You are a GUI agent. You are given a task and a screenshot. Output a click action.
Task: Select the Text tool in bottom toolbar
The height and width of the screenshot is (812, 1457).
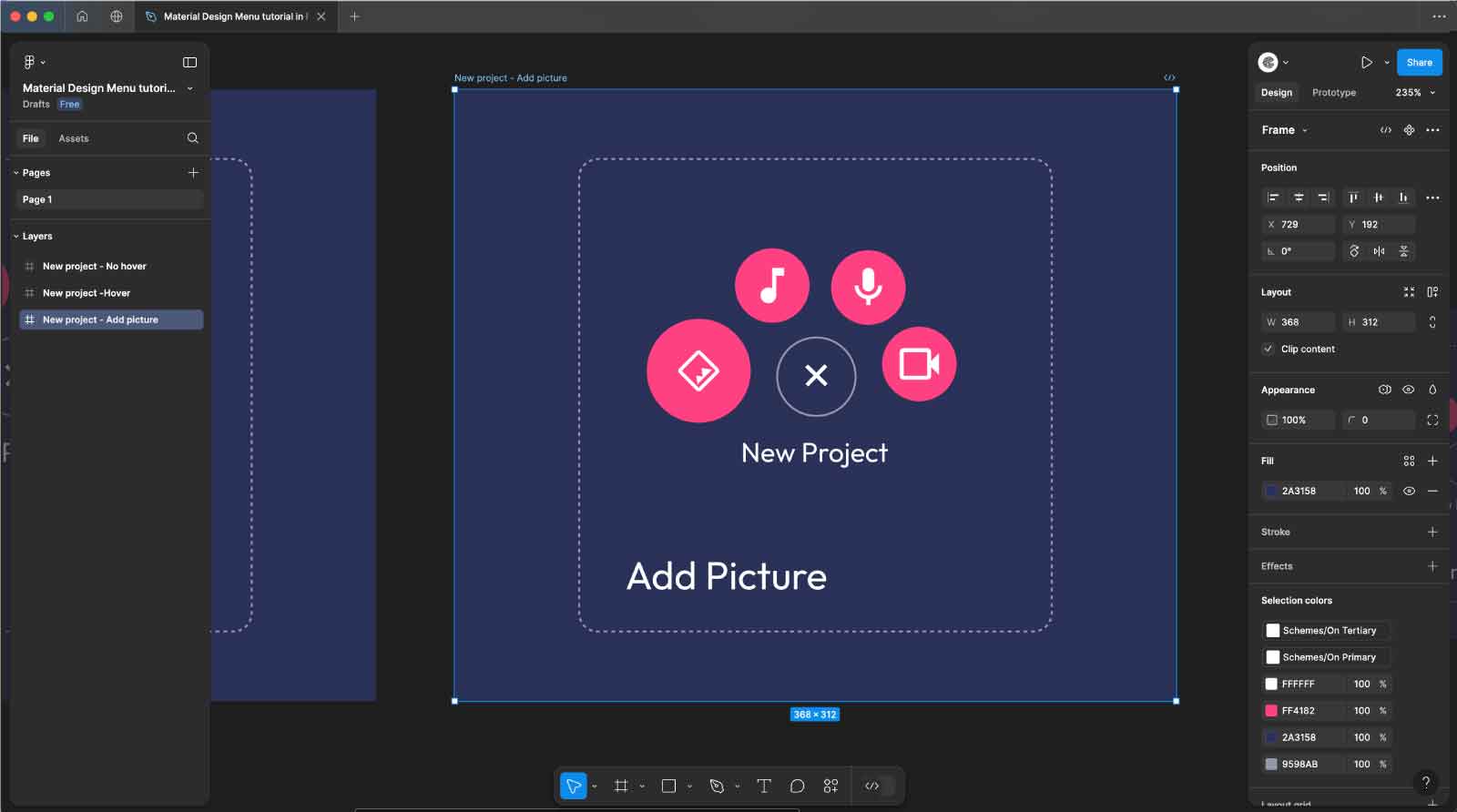click(763, 787)
